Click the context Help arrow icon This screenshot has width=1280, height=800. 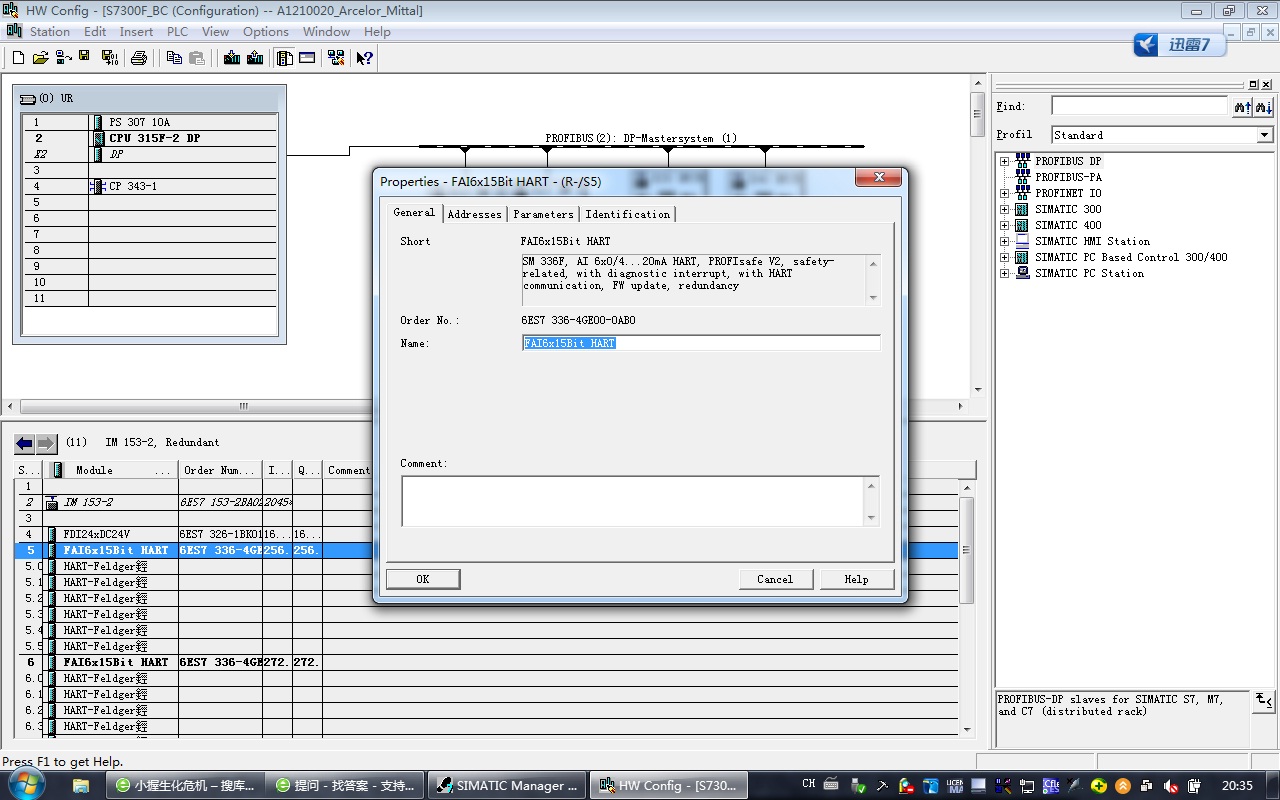[x=365, y=58]
